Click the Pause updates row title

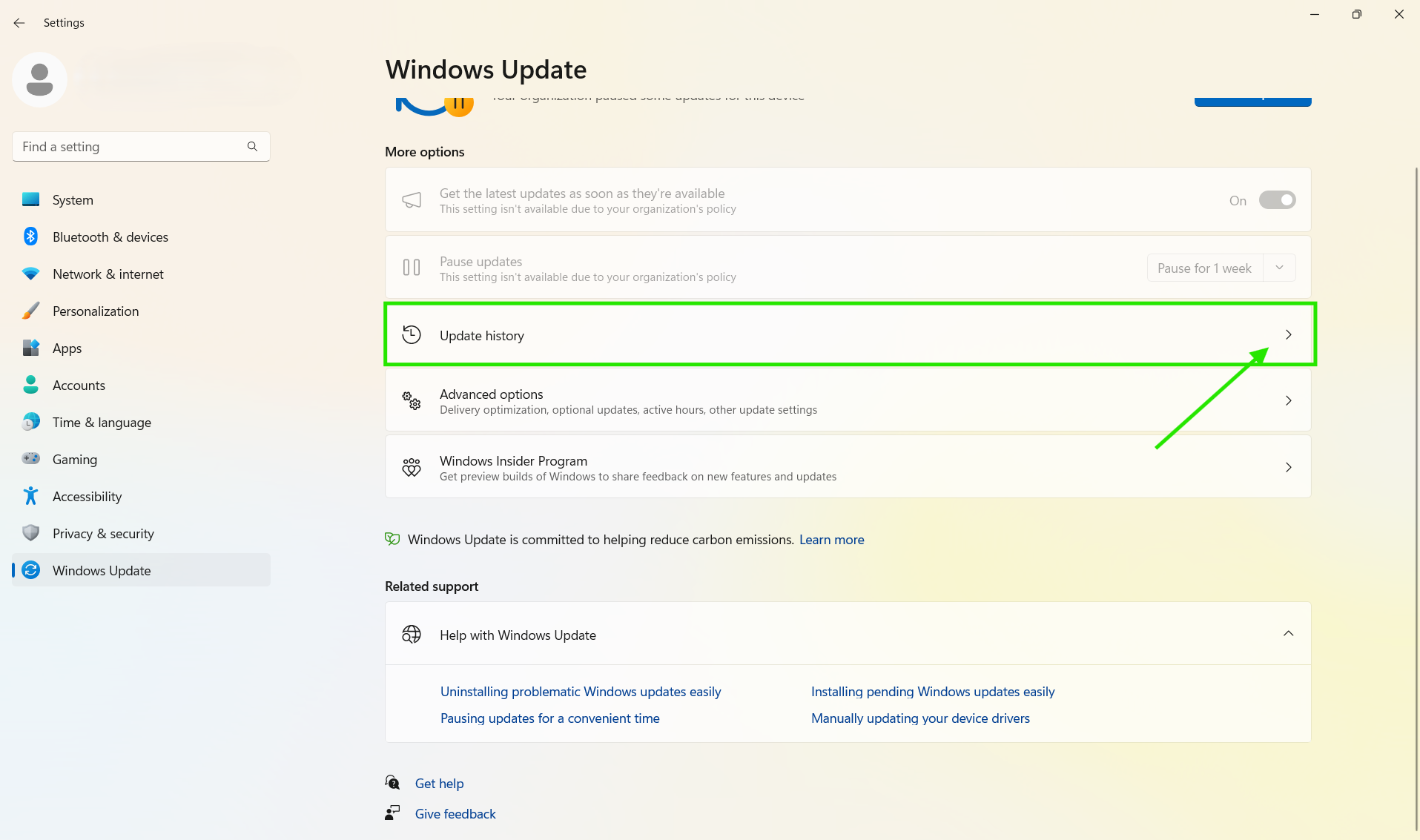click(x=481, y=262)
